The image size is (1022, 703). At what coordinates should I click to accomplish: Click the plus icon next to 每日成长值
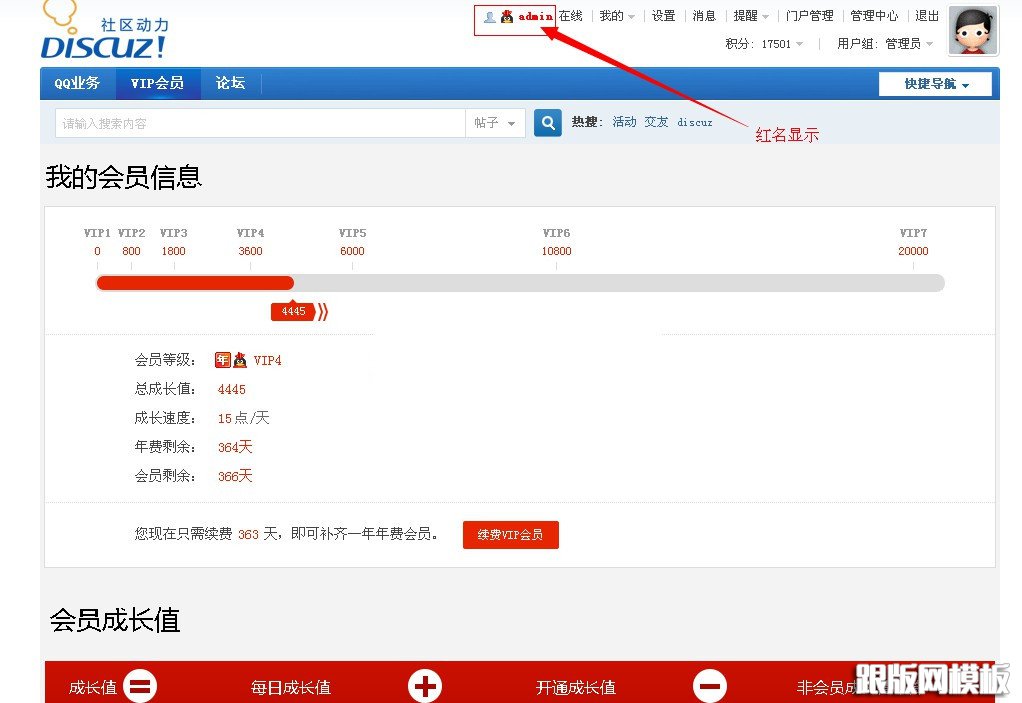[425, 686]
